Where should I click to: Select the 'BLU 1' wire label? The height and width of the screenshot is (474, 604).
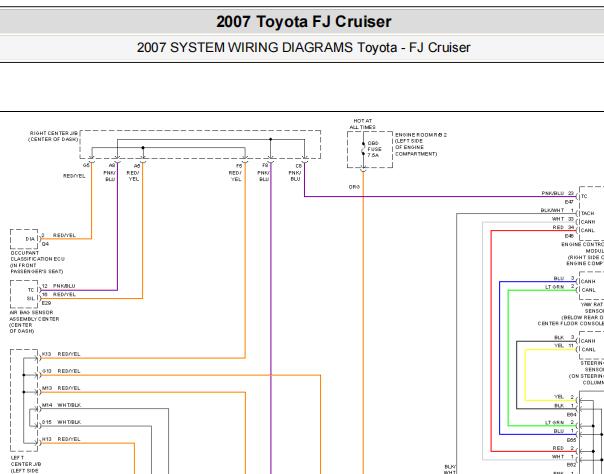pos(564,431)
